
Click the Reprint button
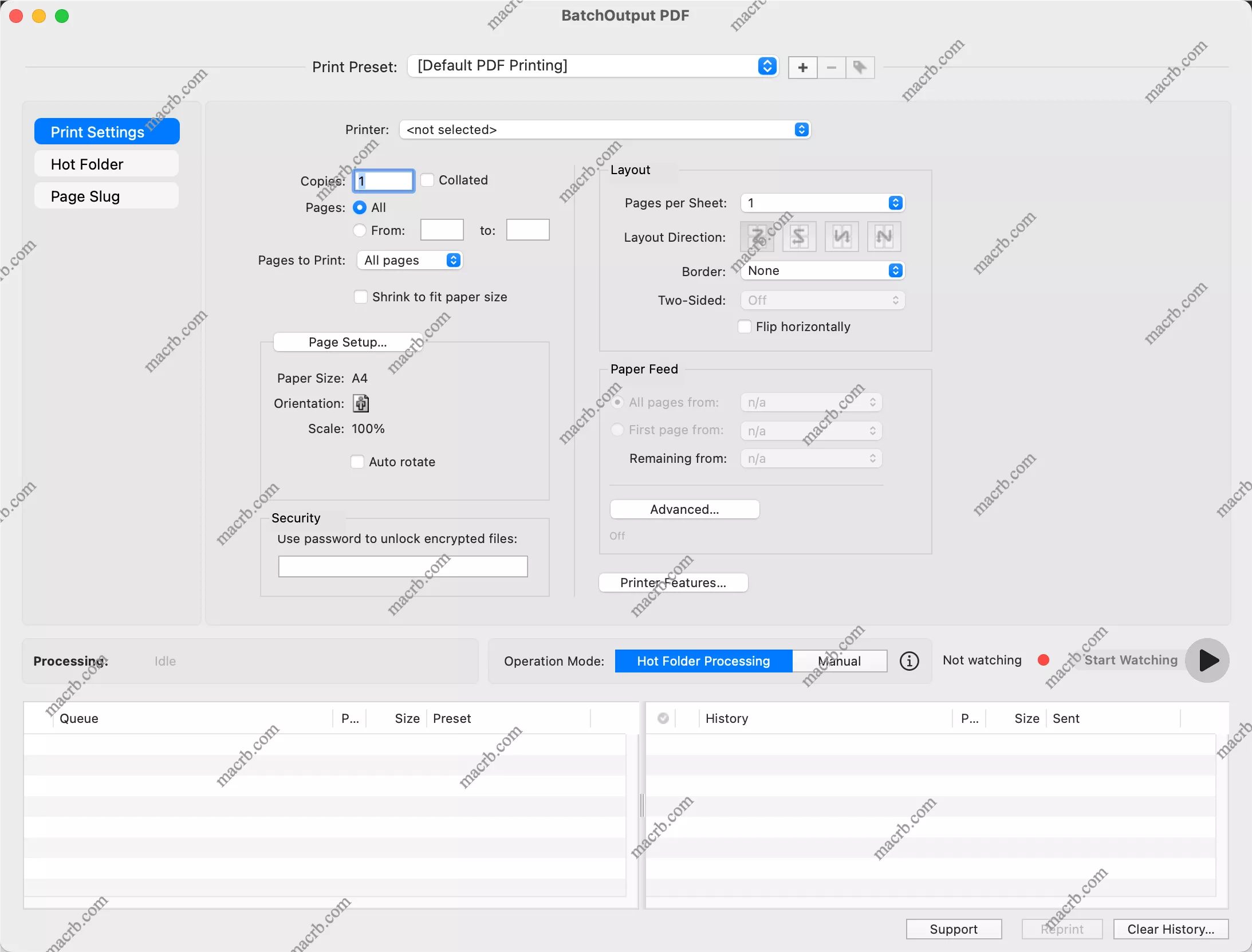1062,929
